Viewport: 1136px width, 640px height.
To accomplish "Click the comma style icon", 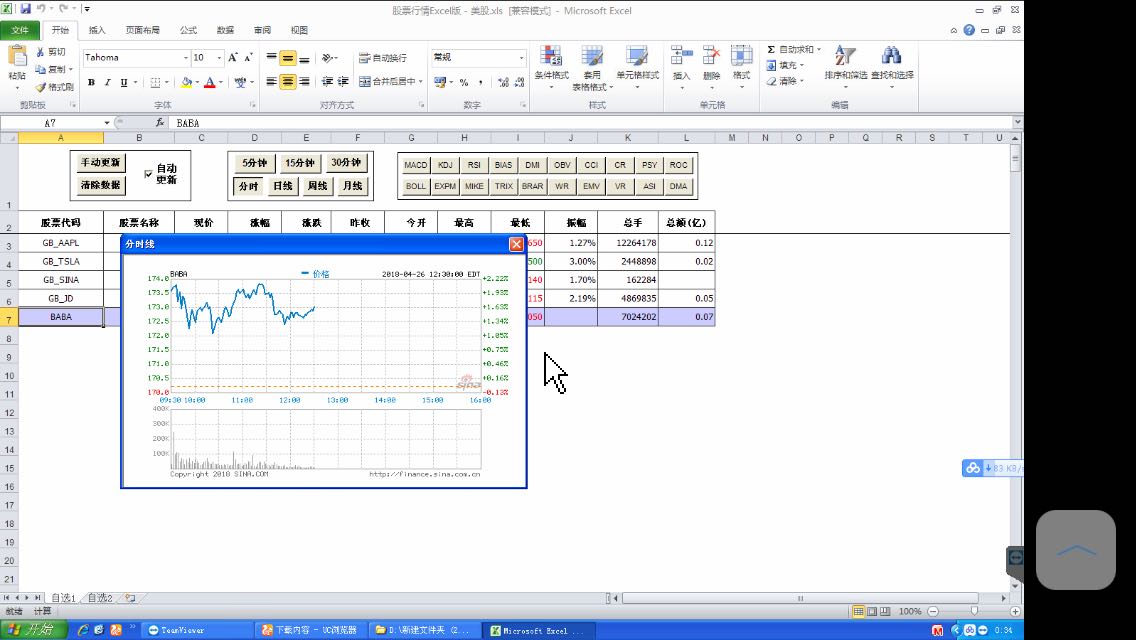I will 480,83.
